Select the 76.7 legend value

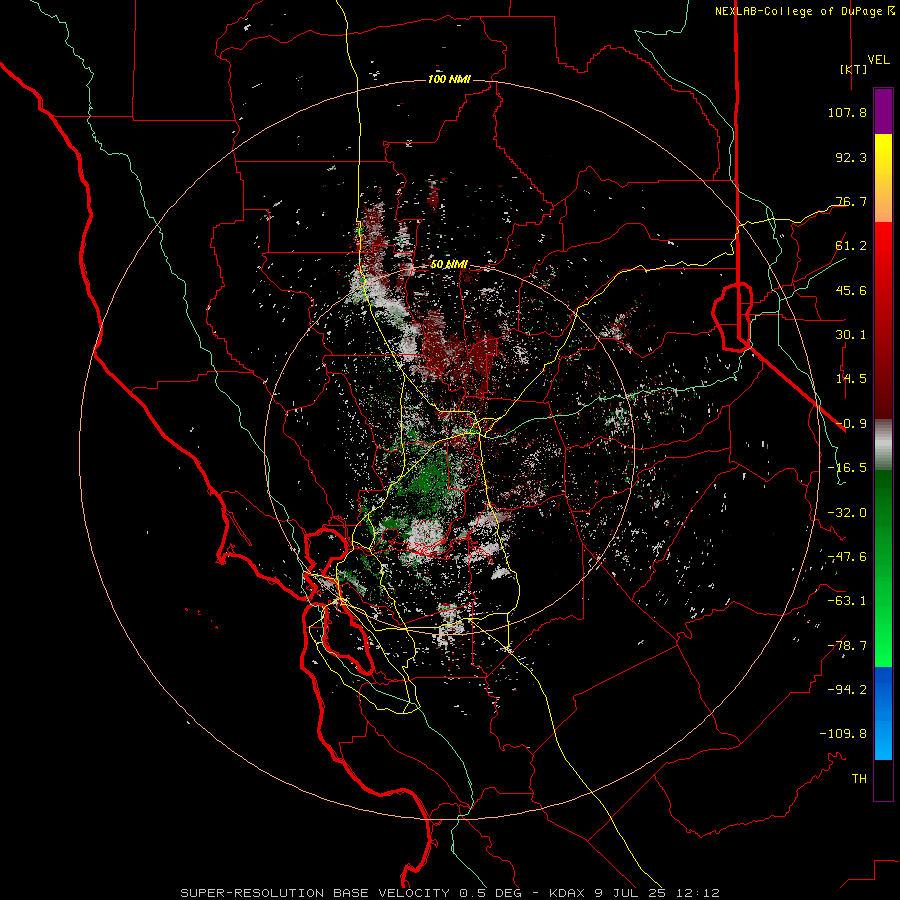(851, 201)
